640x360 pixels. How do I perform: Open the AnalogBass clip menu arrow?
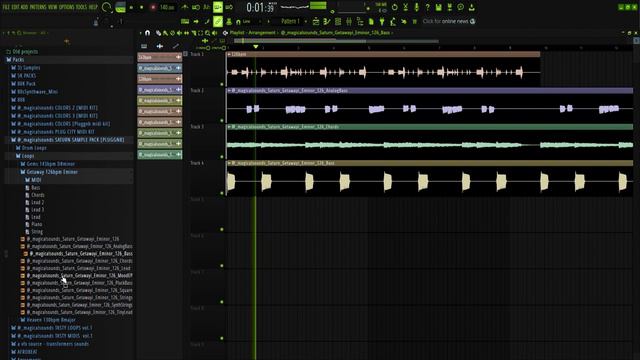[x=229, y=90]
